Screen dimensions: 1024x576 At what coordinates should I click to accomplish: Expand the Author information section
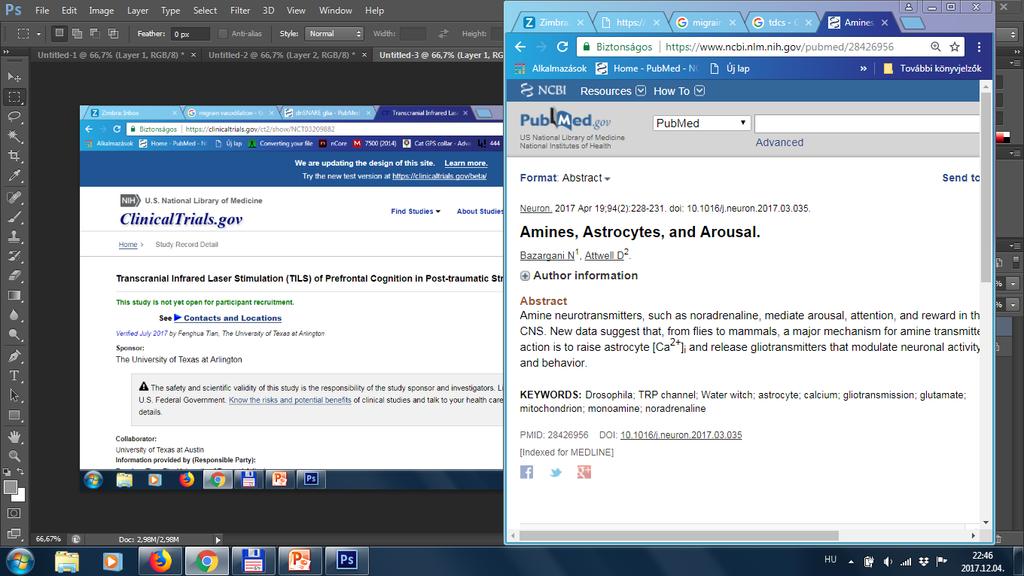(579, 276)
